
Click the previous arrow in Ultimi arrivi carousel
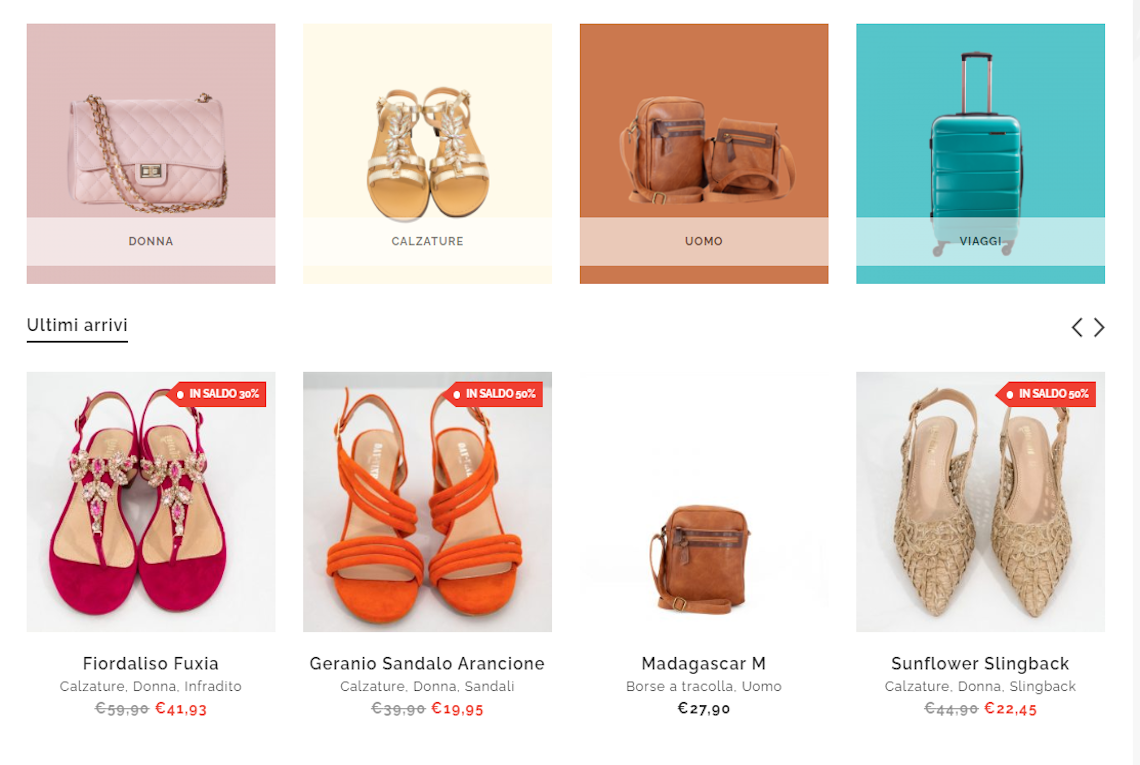(x=1077, y=327)
